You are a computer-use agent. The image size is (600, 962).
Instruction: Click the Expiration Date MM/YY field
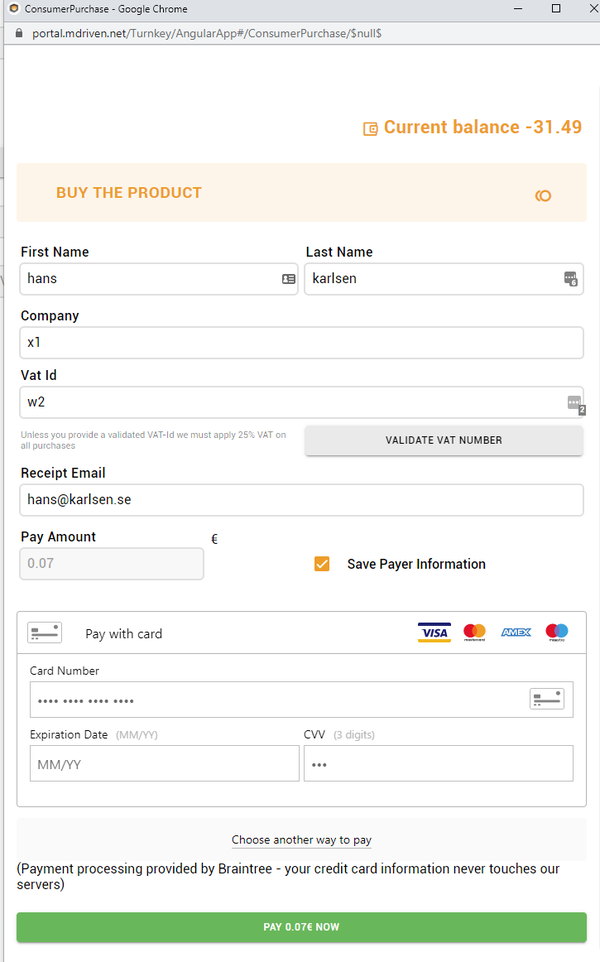click(164, 764)
